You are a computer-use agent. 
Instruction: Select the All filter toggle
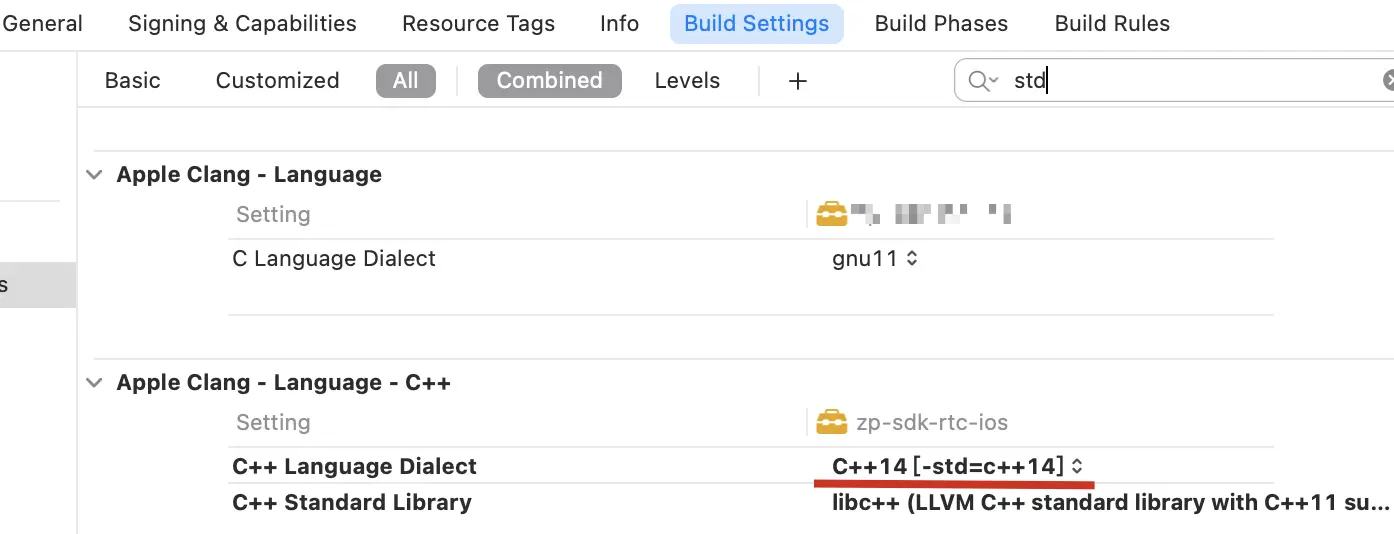click(406, 81)
